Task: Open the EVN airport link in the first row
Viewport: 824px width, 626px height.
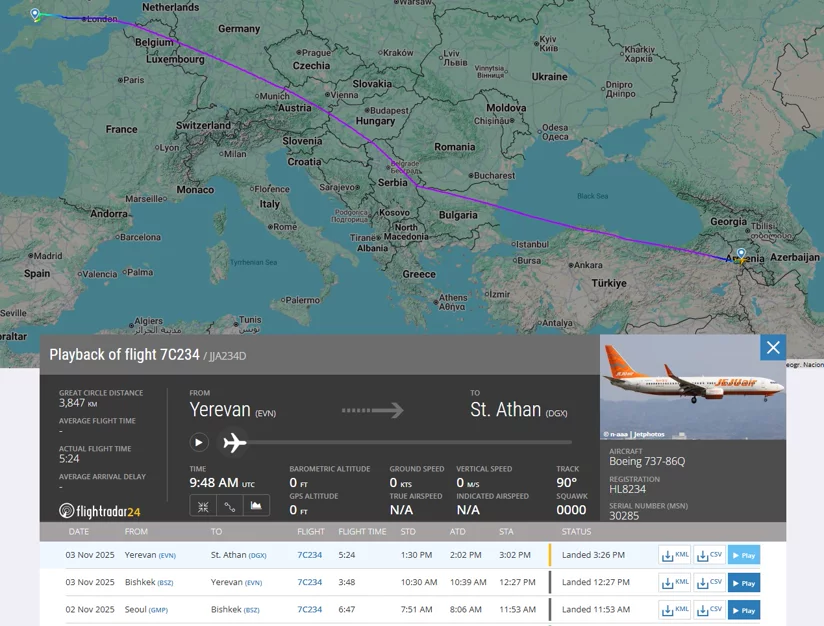Action: click(x=167, y=556)
